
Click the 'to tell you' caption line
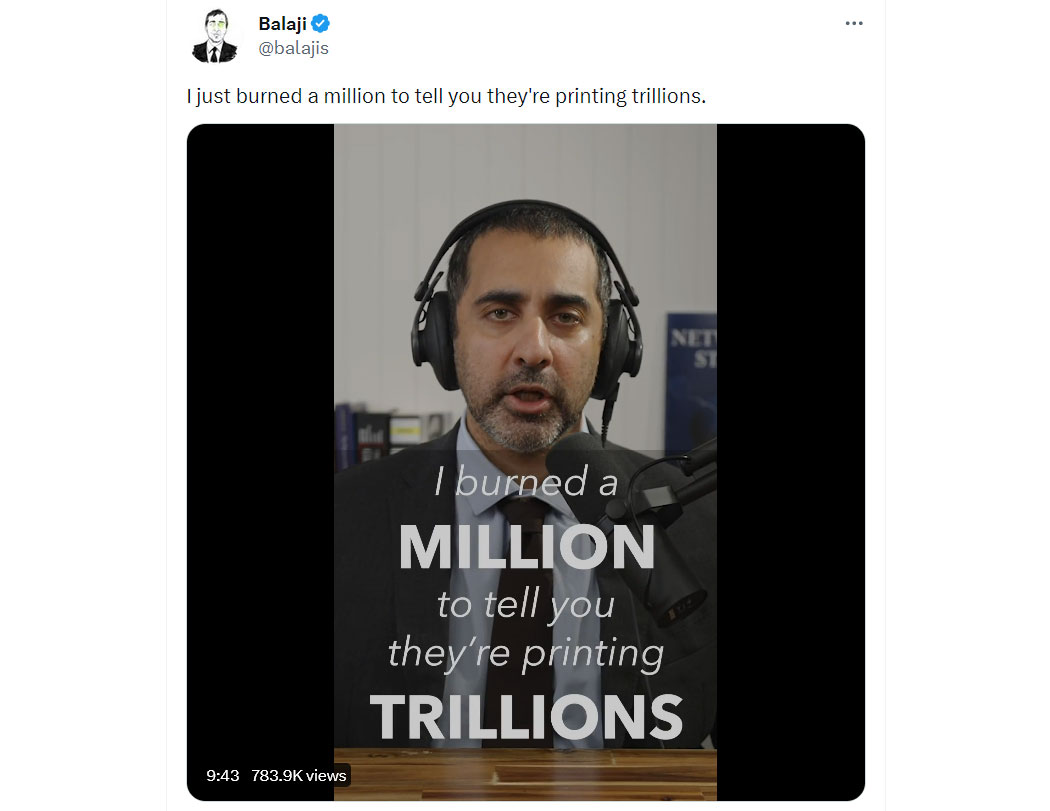[x=526, y=604]
